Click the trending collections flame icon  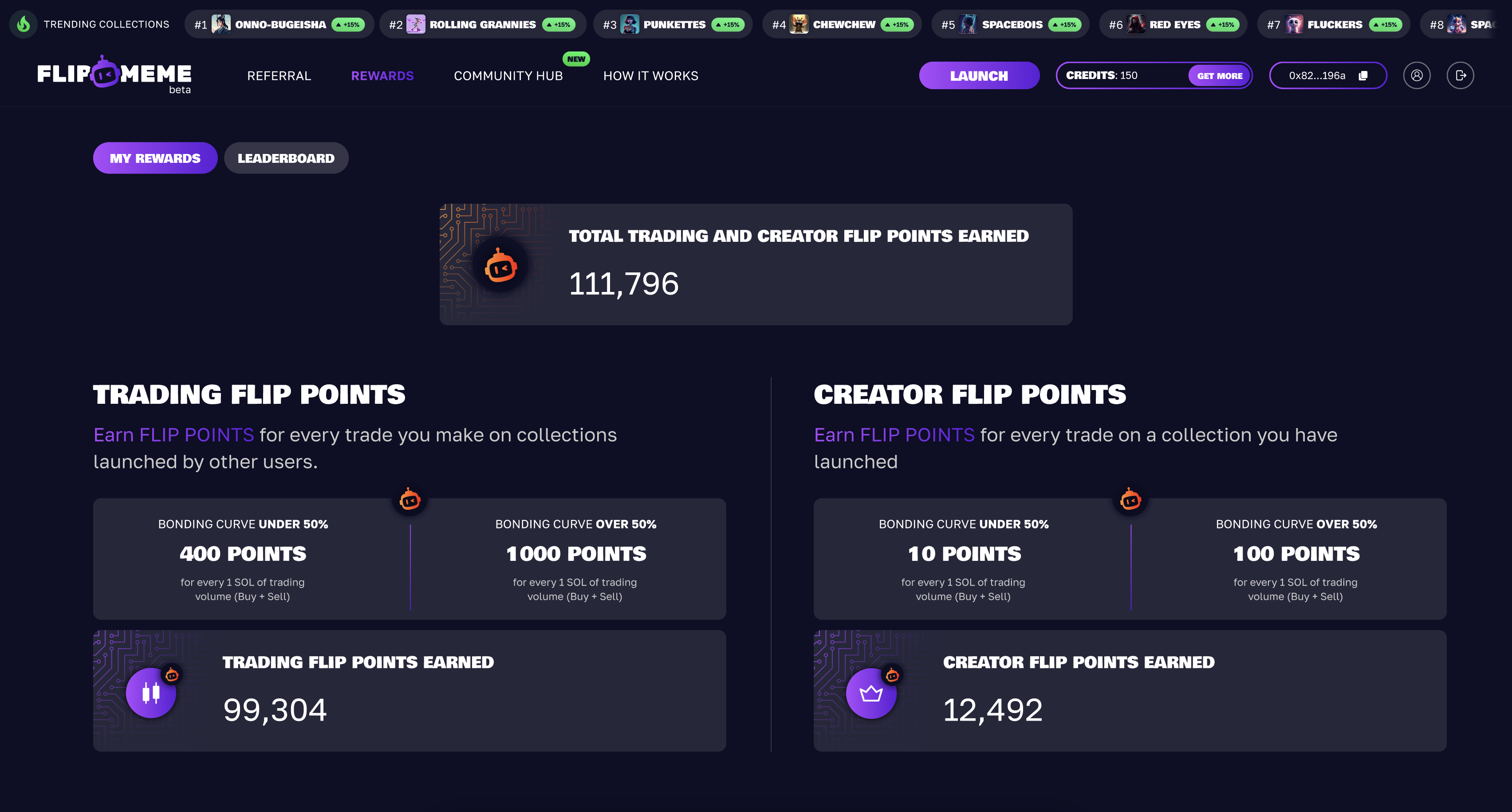coord(24,24)
